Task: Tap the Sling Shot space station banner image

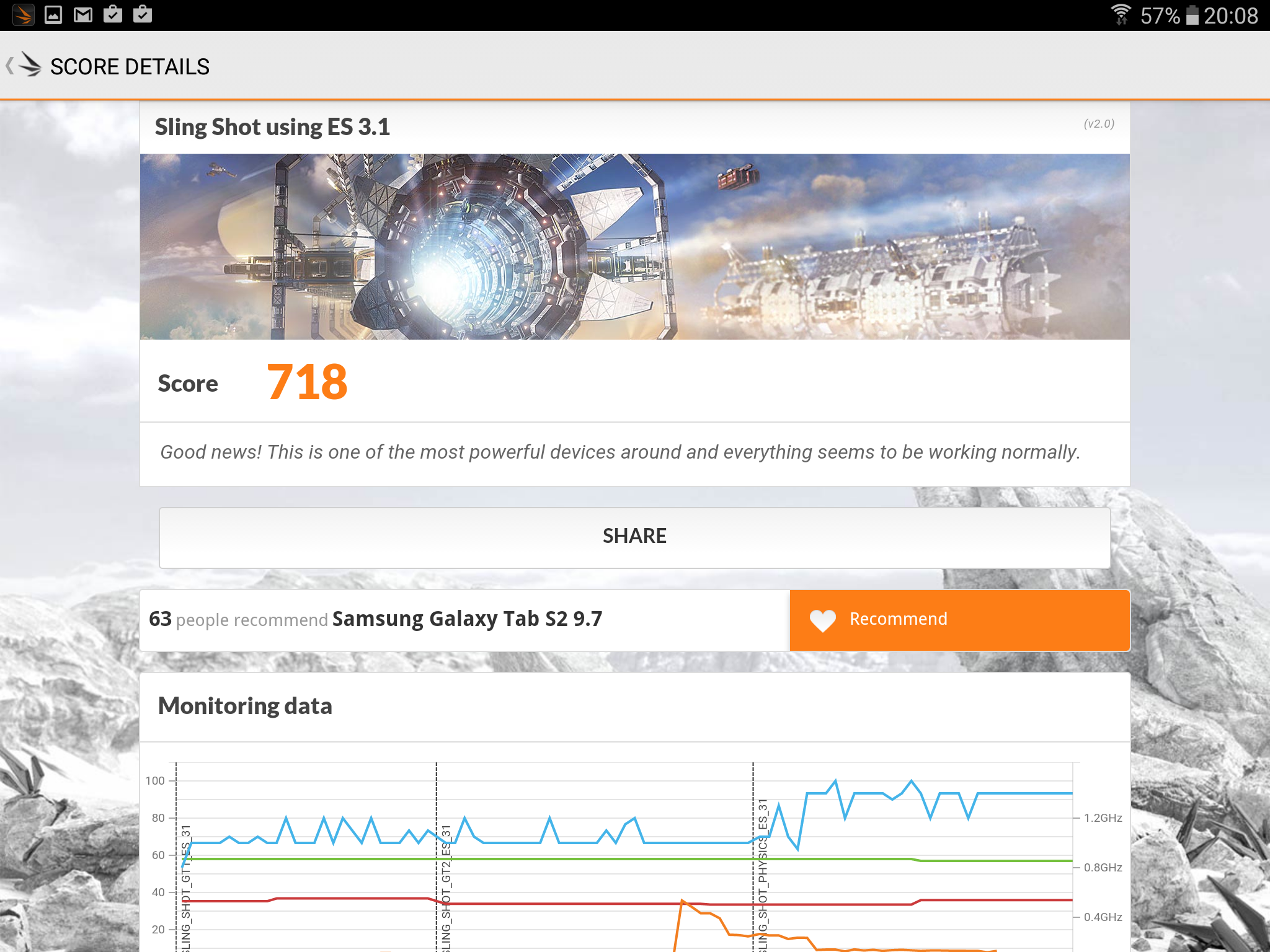Action: click(x=634, y=246)
